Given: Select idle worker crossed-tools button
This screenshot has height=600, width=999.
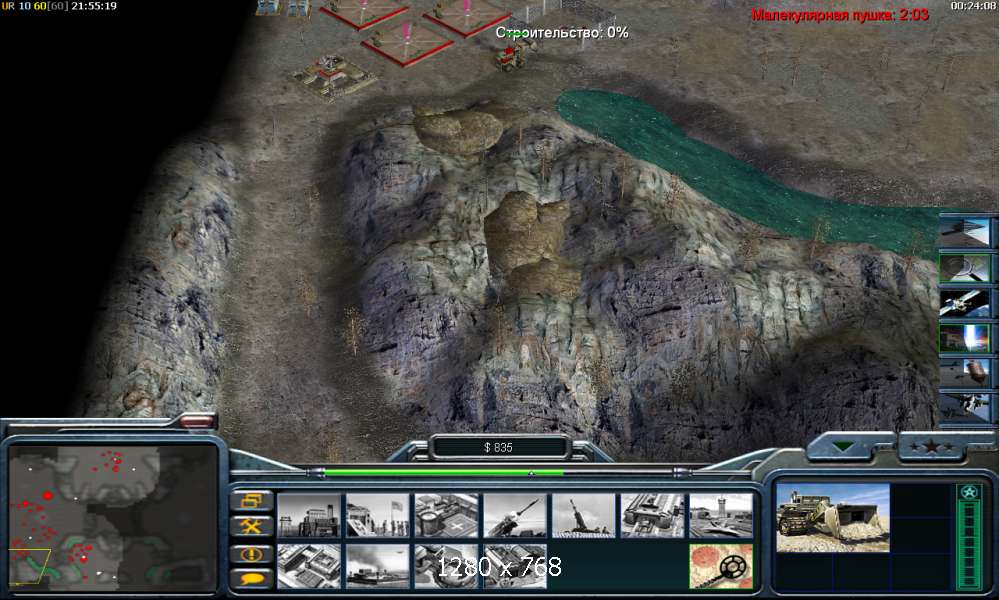Looking at the screenshot, I should 252,527.
